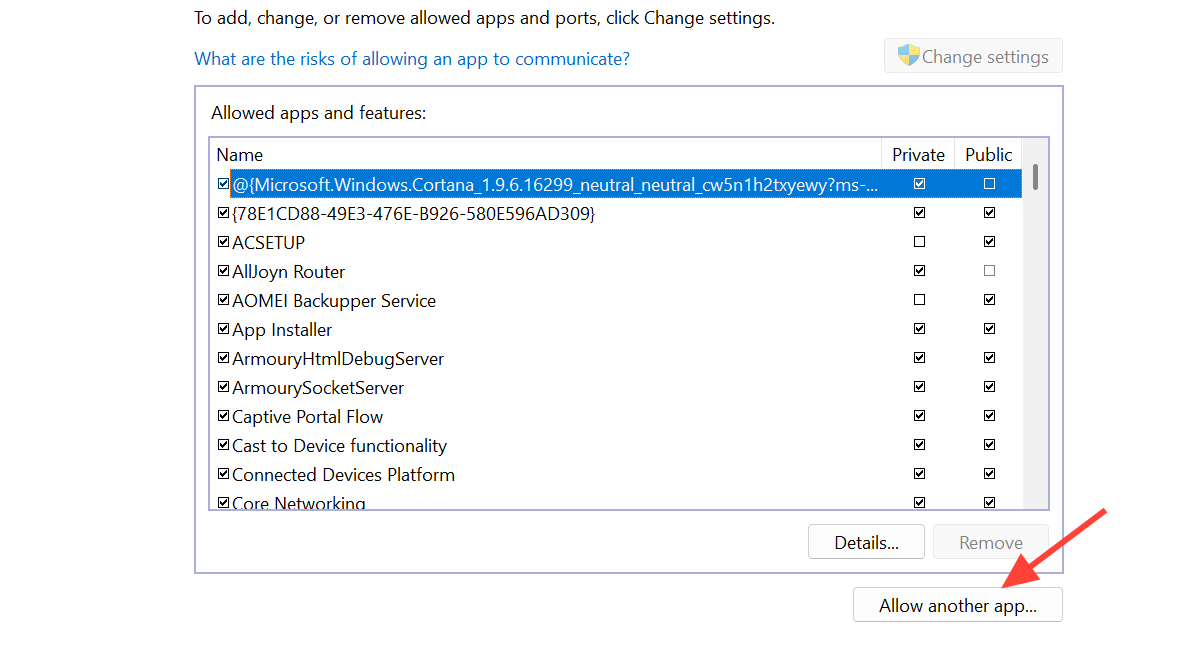The image size is (1186, 667).
Task: Uncheck Public for Captive Portal Flow
Action: tap(989, 416)
